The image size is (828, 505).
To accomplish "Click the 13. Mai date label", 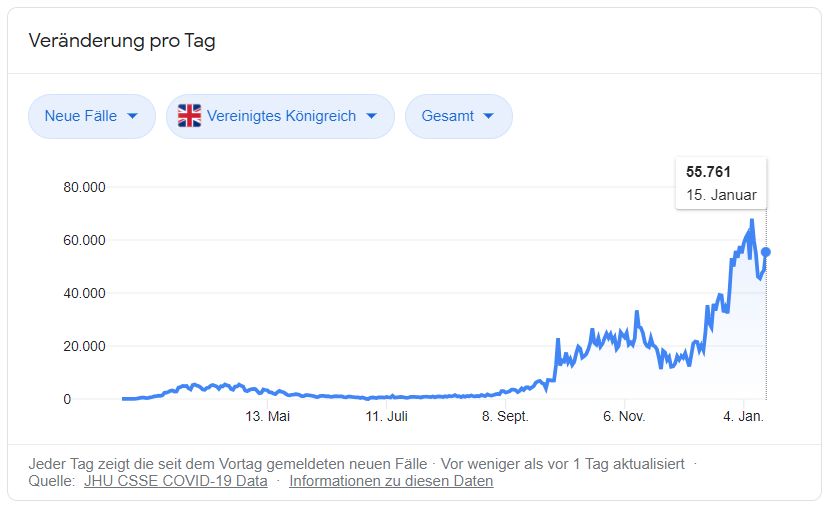I will pos(268,417).
